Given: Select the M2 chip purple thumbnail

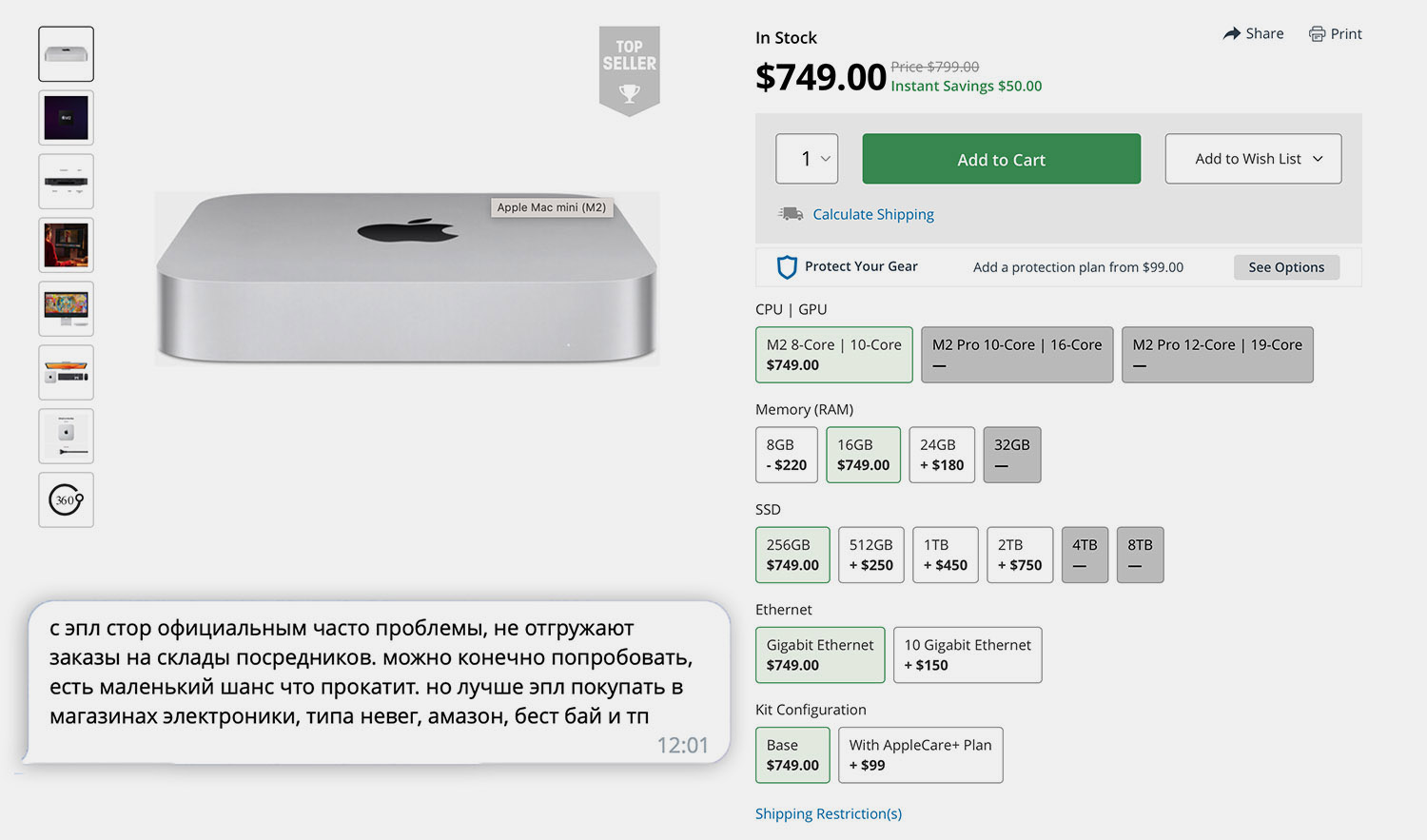Looking at the screenshot, I should tap(66, 118).
